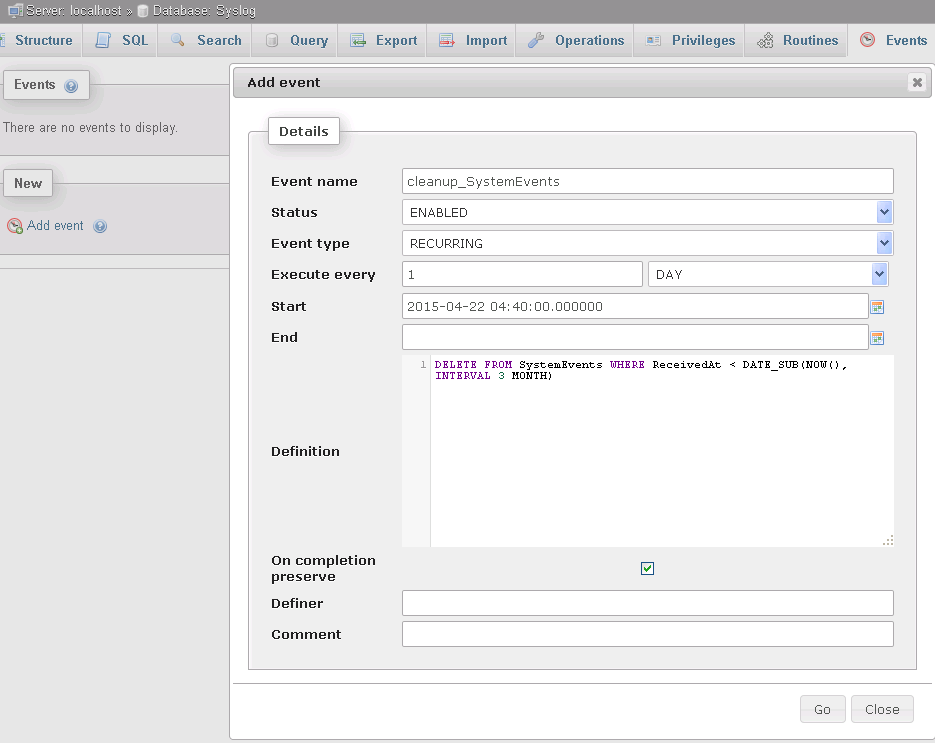The image size is (935, 743).
Task: Switch to the Structure tab
Action: pos(39,41)
